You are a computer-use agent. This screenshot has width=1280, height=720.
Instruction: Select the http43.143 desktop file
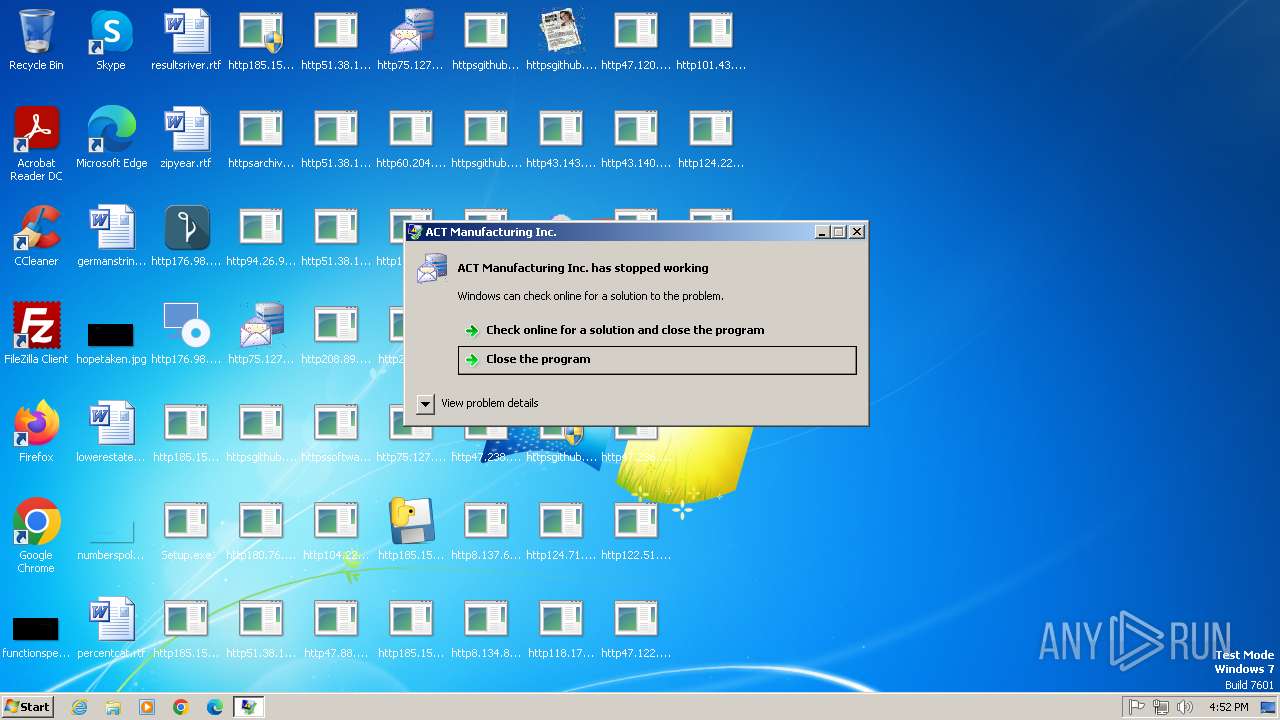561,138
